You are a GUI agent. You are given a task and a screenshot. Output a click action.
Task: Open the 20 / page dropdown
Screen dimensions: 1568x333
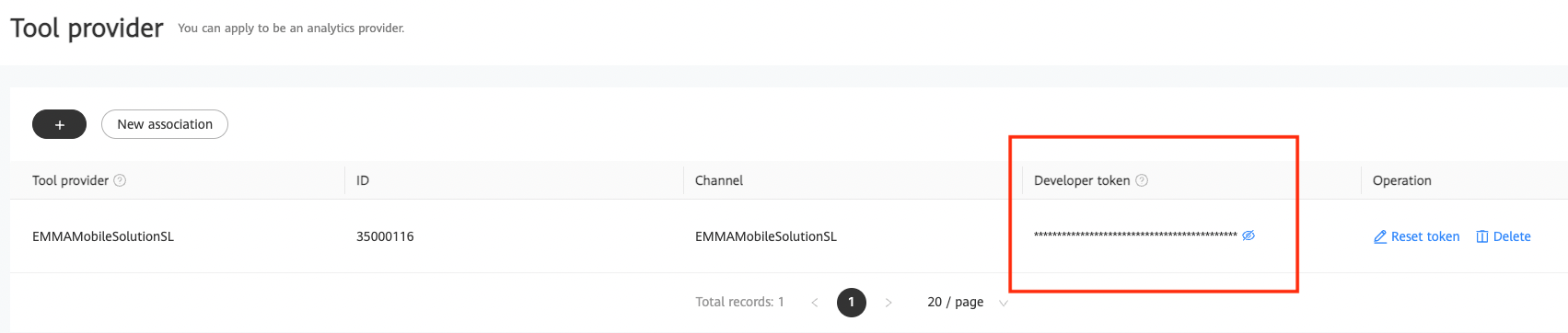click(x=966, y=302)
